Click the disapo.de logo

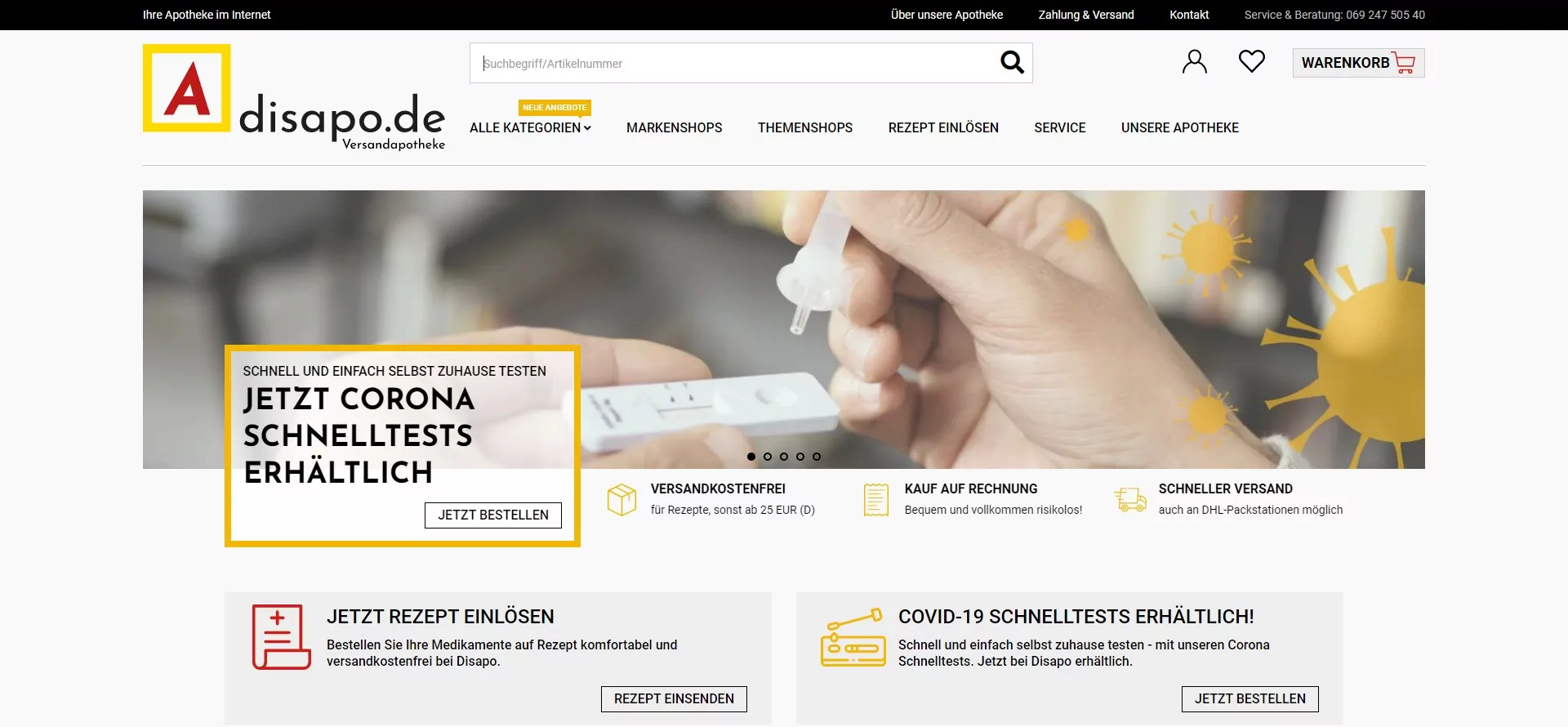coord(294,98)
